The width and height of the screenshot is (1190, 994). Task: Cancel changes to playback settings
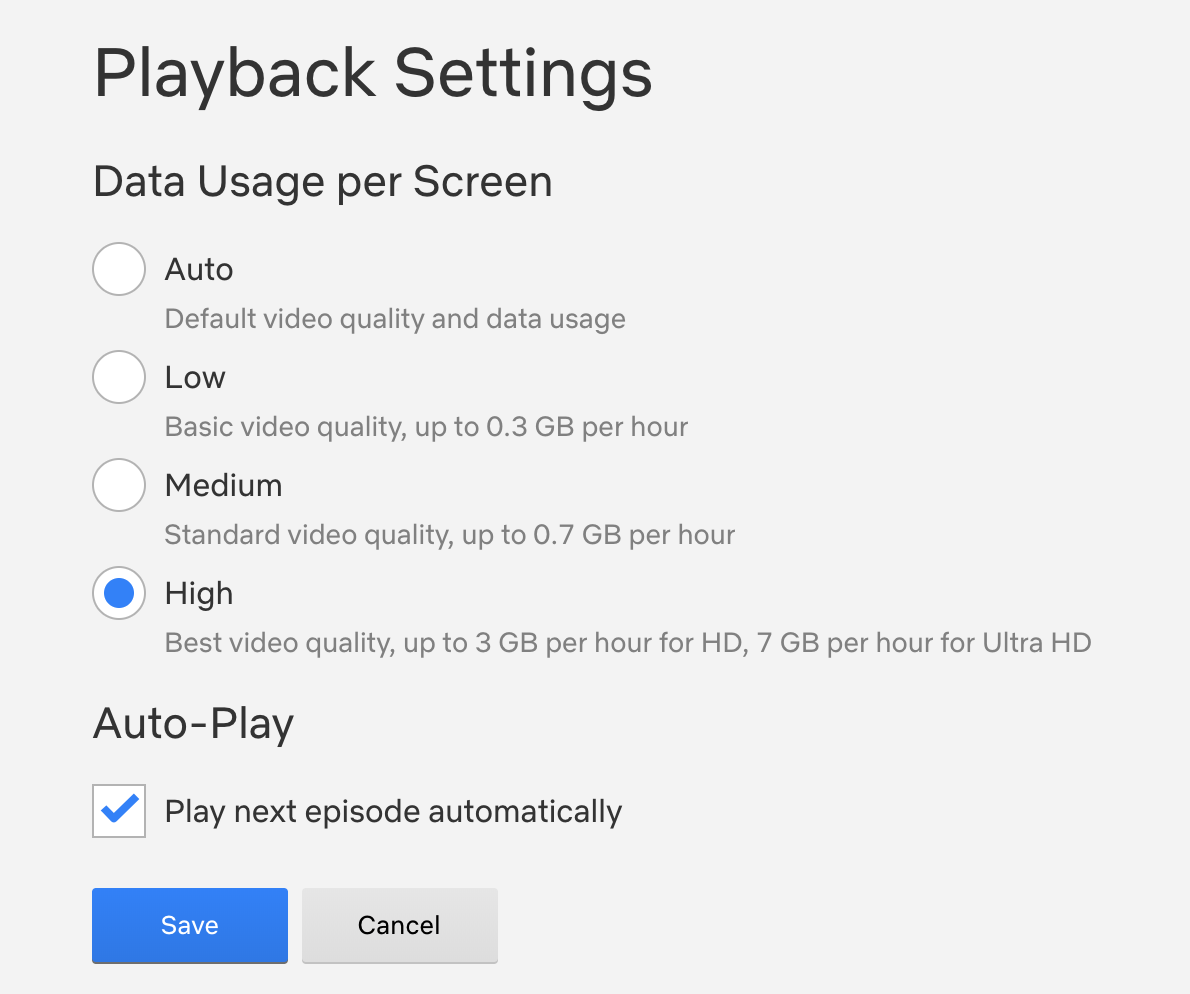pyautogui.click(x=399, y=925)
